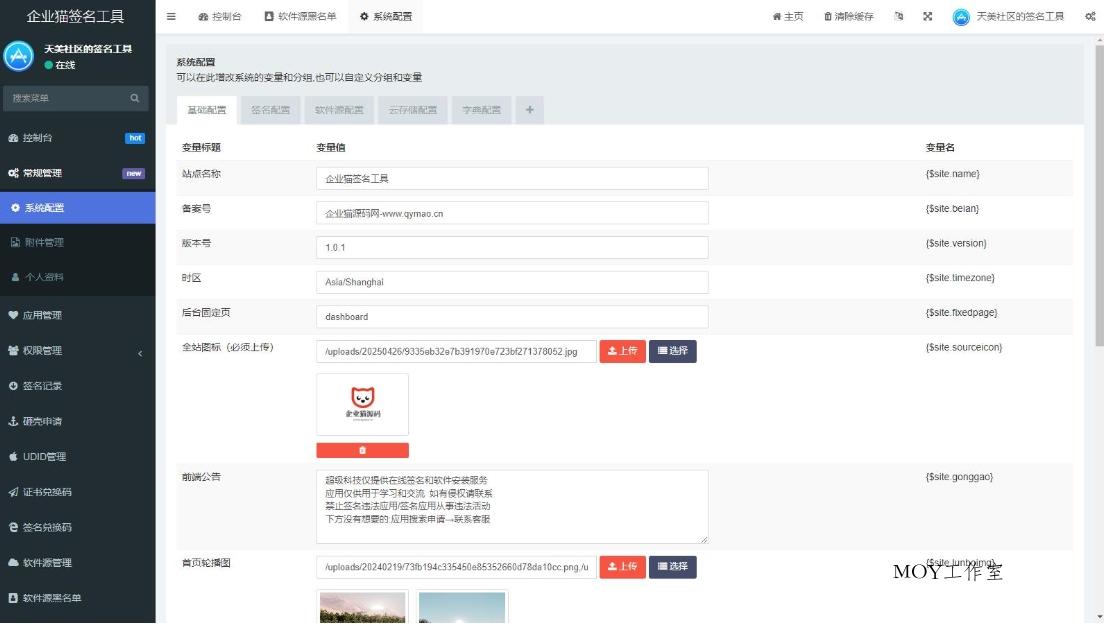Open 控制台 from the top navigation

pos(219,16)
